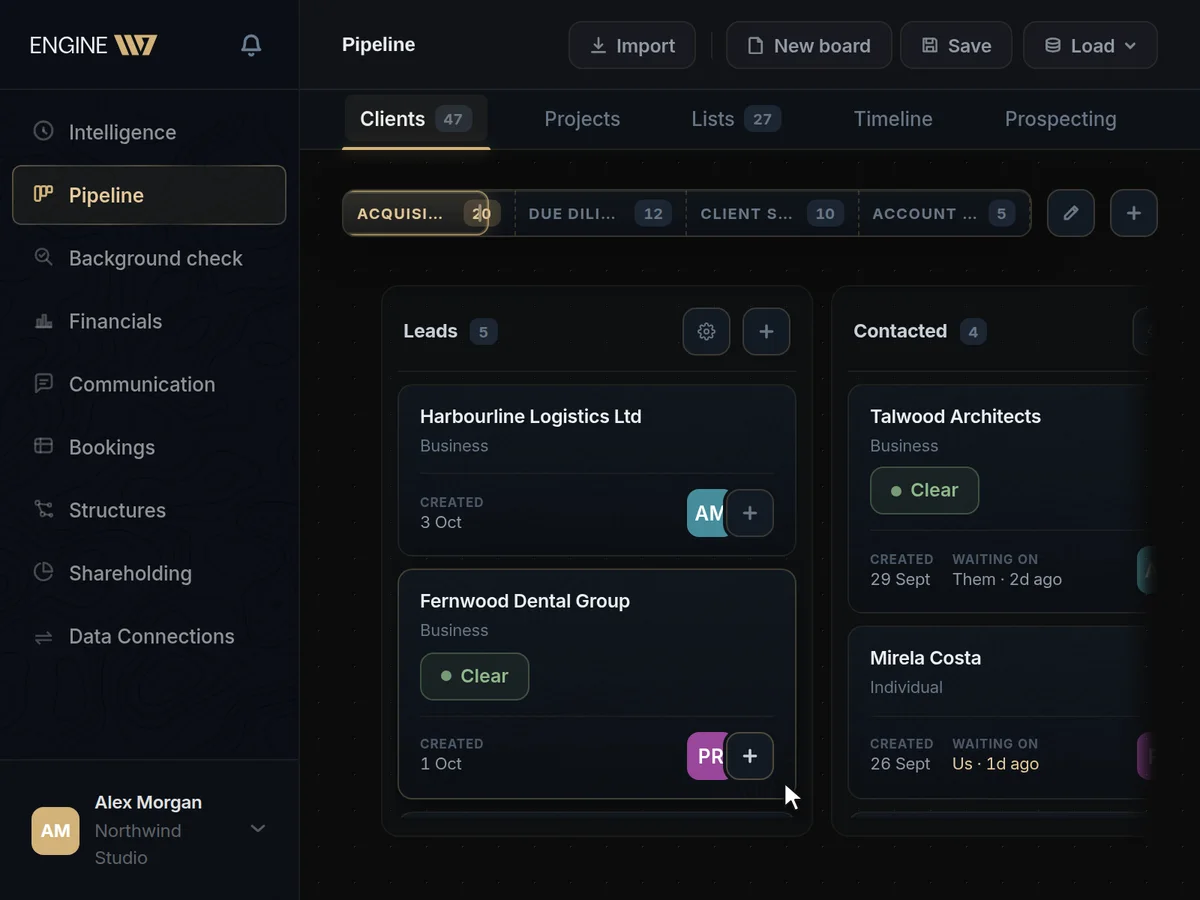Switch to the Projects tab
Image resolution: width=1200 pixels, height=900 pixels.
[582, 119]
